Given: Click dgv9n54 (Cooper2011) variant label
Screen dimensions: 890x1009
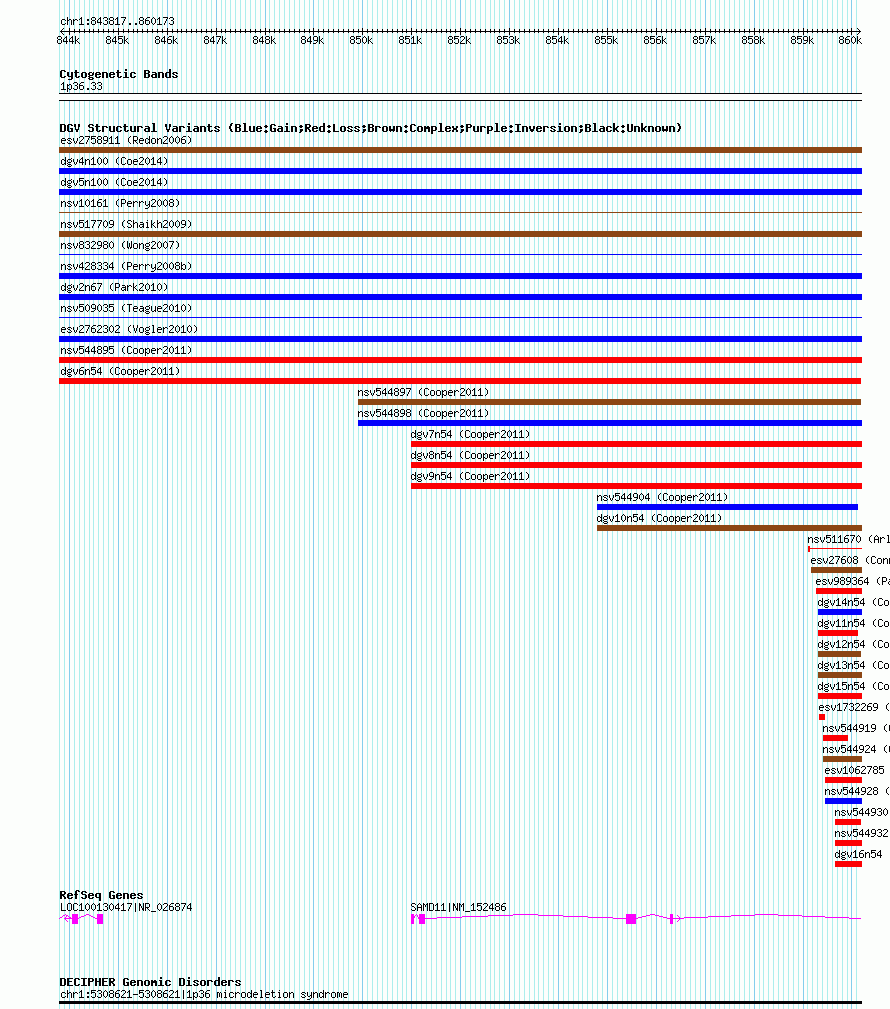Looking at the screenshot, I should pyautogui.click(x=470, y=476).
